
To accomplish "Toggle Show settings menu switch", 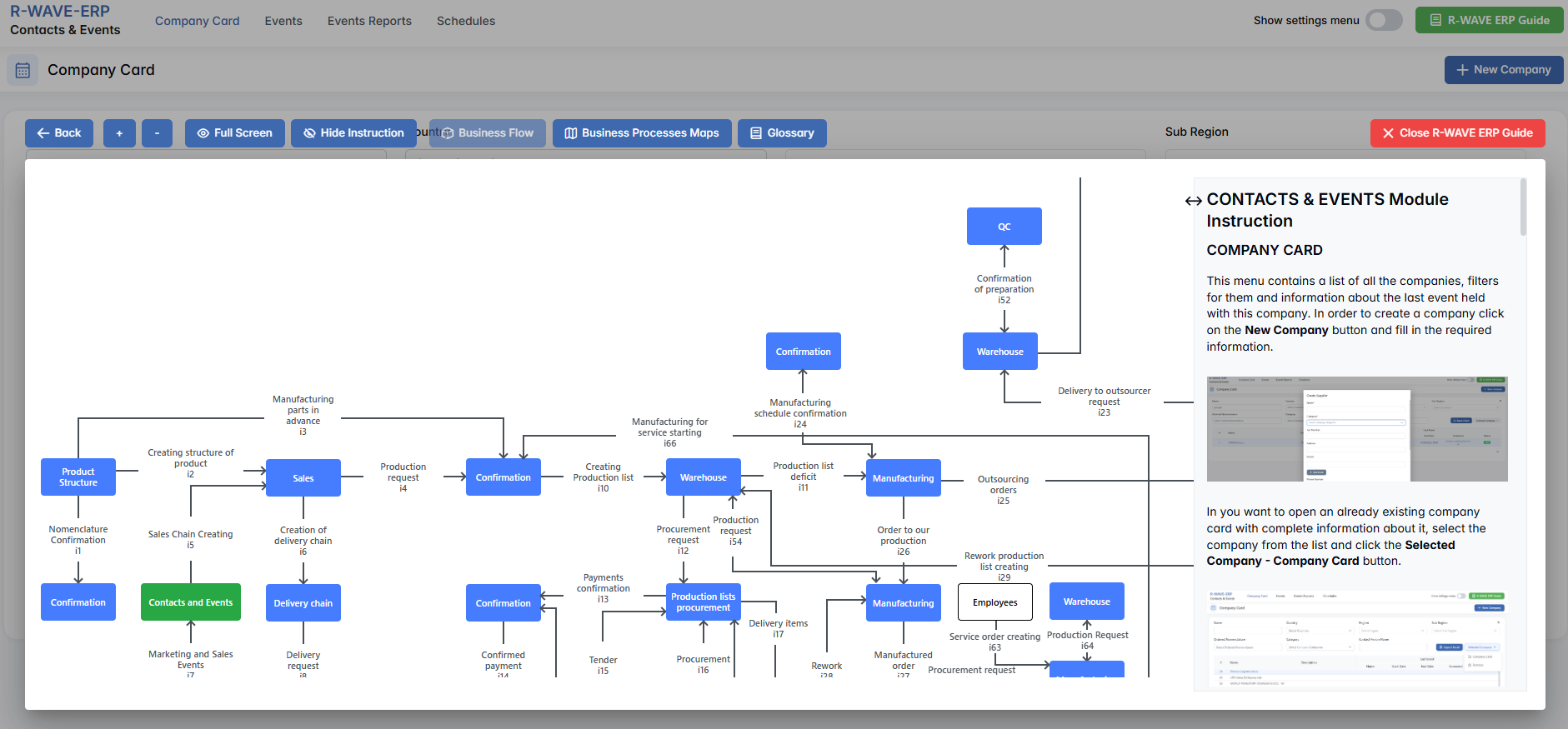I will point(1384,21).
